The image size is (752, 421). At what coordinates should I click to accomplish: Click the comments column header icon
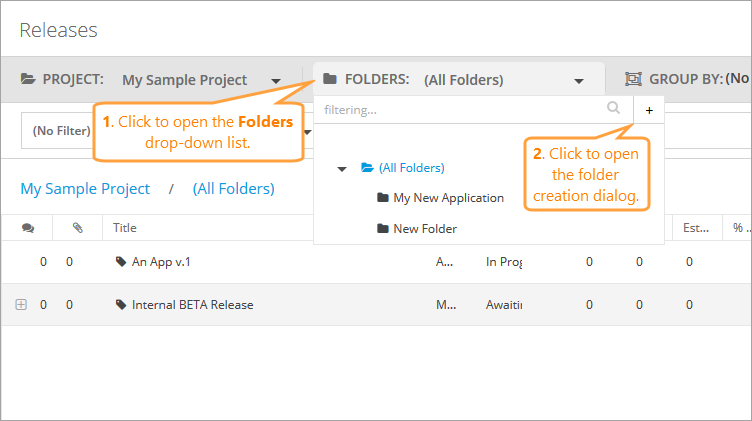pyautogui.click(x=27, y=228)
